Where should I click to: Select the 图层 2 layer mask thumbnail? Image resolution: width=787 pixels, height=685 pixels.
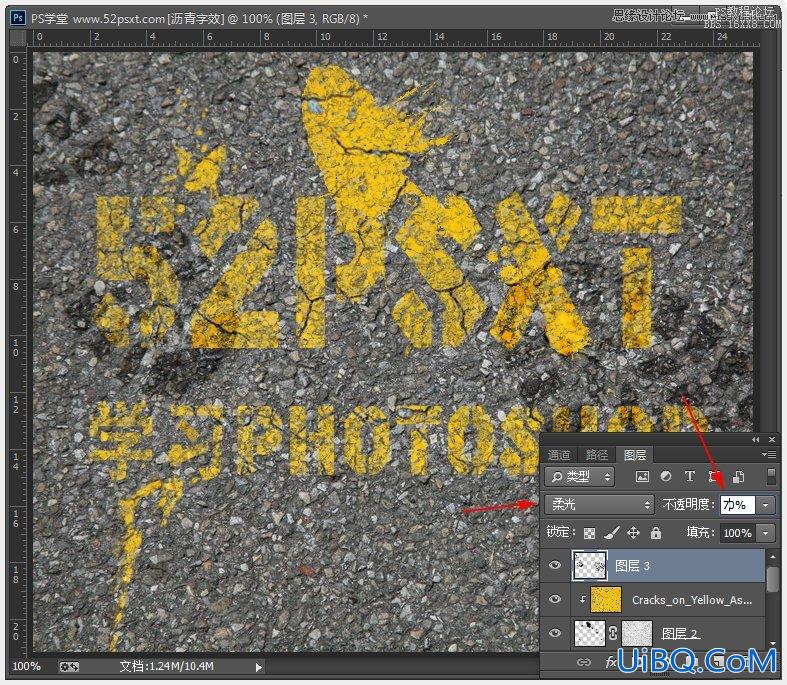[637, 633]
